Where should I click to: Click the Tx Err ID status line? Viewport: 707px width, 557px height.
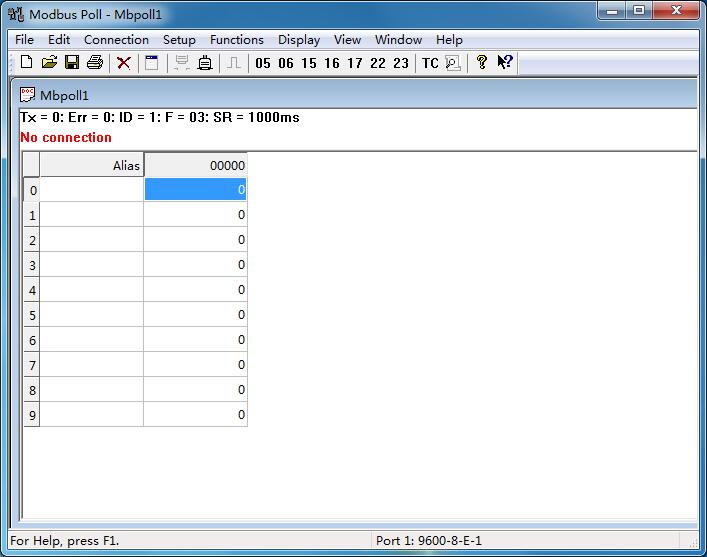[160, 118]
